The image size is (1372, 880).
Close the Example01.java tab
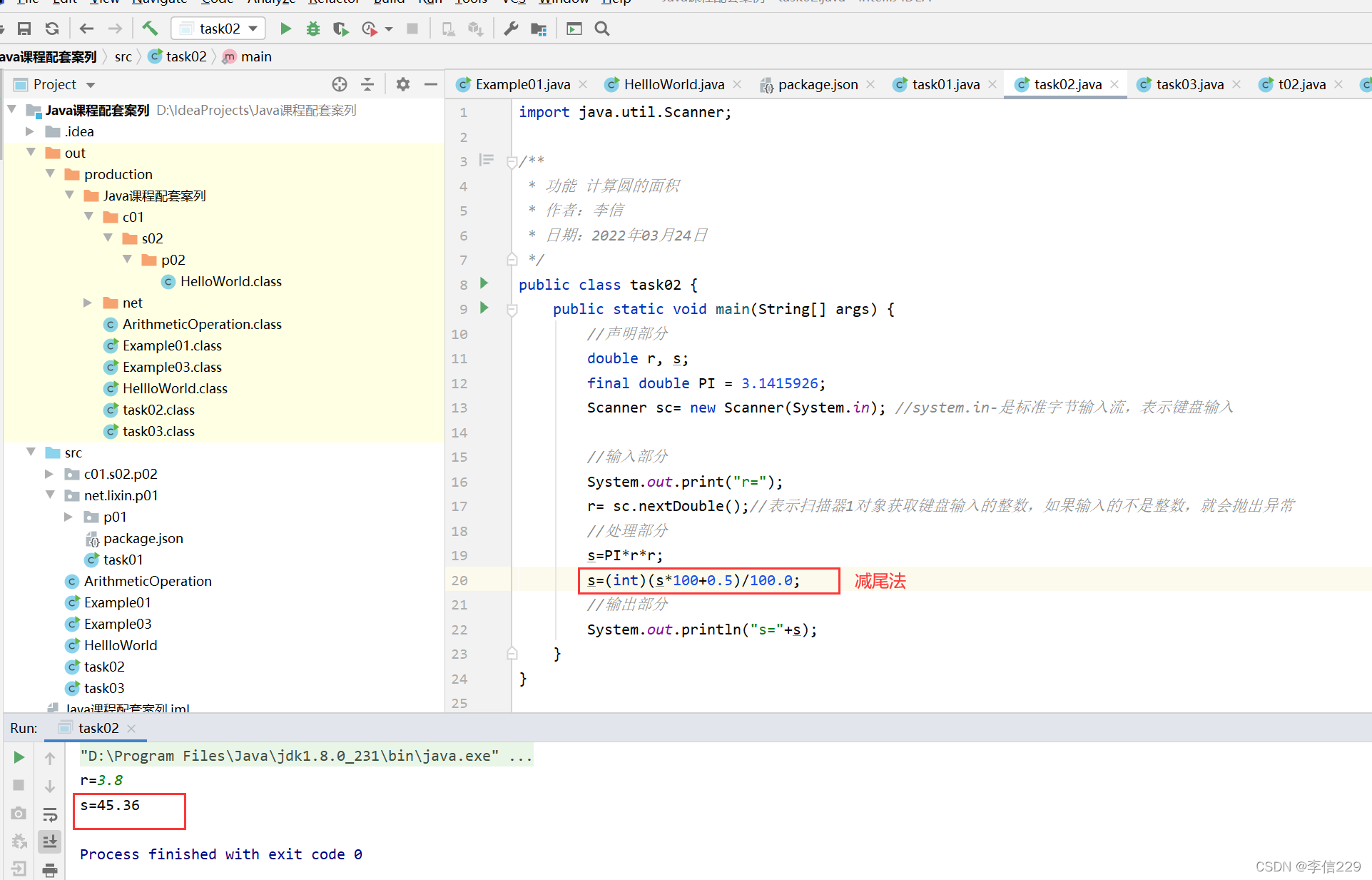[583, 84]
